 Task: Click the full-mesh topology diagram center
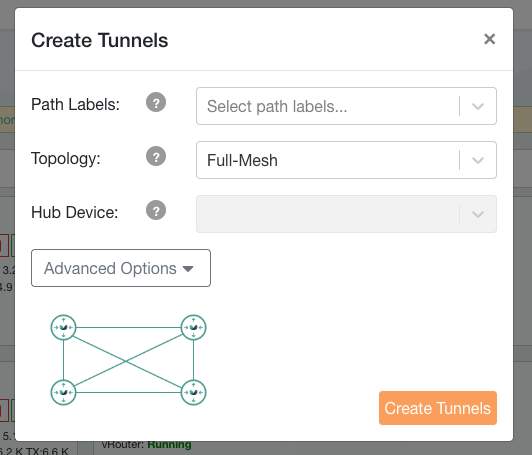coord(128,360)
